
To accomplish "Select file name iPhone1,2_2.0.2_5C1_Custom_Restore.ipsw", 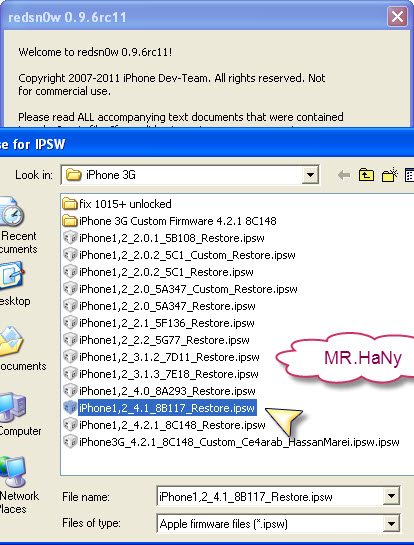I will [x=187, y=255].
